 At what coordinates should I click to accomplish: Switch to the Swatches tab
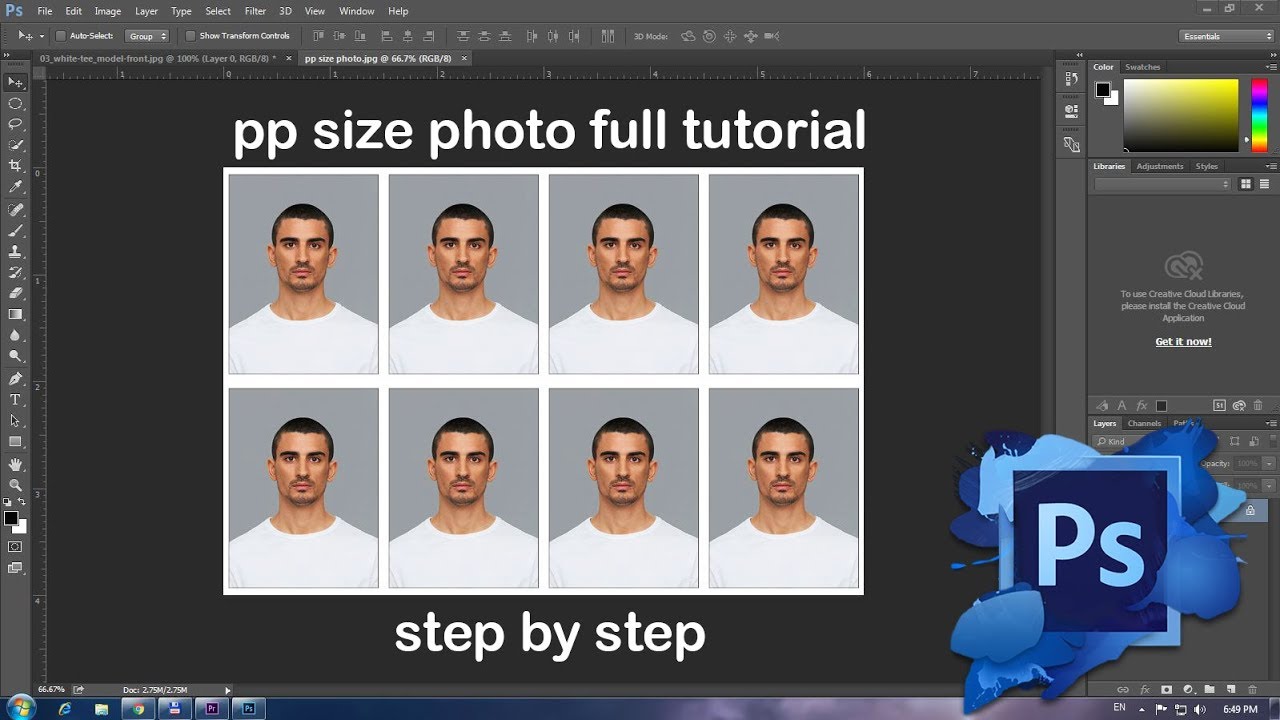[1142, 67]
